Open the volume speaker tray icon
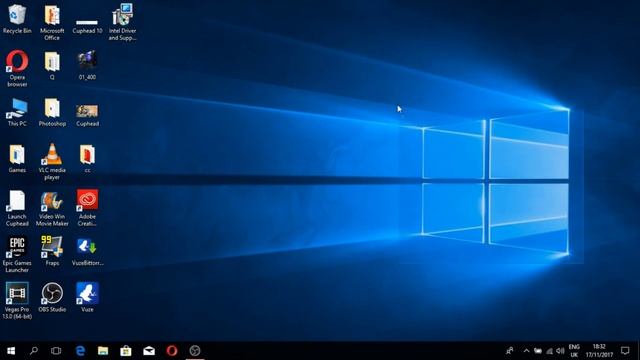640x360 pixels. 560,351
